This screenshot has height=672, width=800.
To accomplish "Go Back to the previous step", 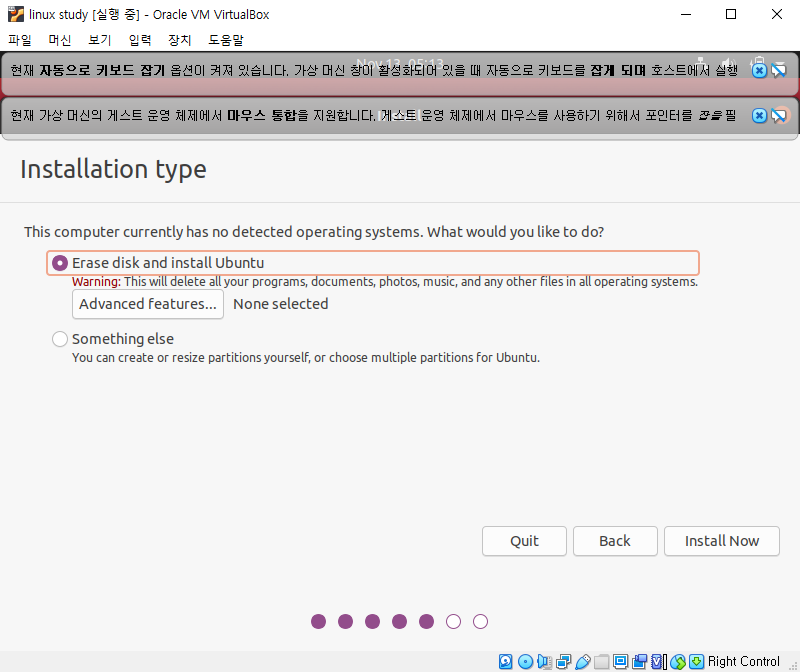I will pyautogui.click(x=615, y=541).
